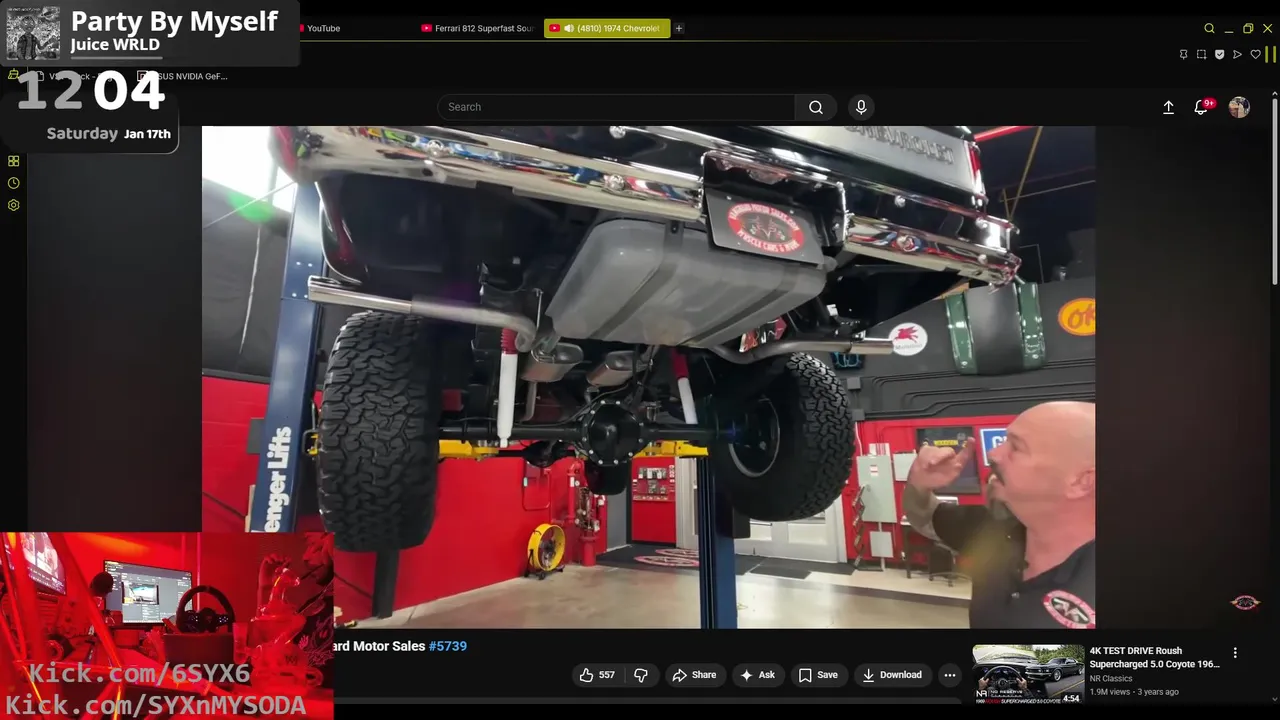Open the snapshot capture tool icon
This screenshot has height=720, width=1280.
click(x=1201, y=54)
